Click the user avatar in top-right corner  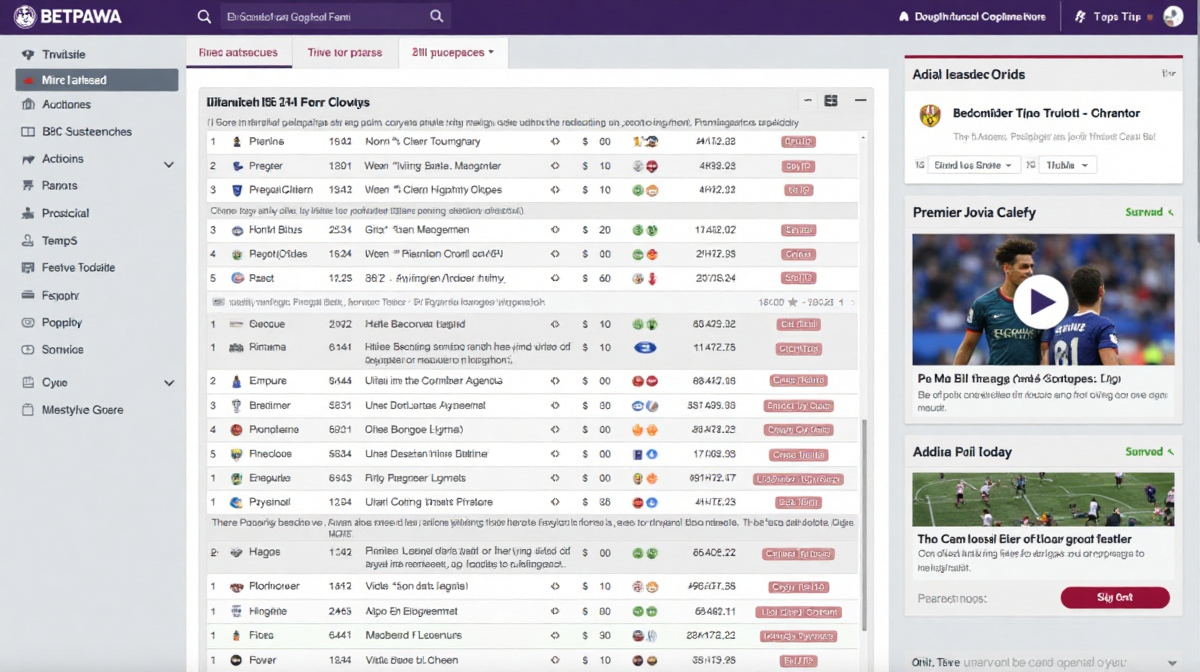1173,17
